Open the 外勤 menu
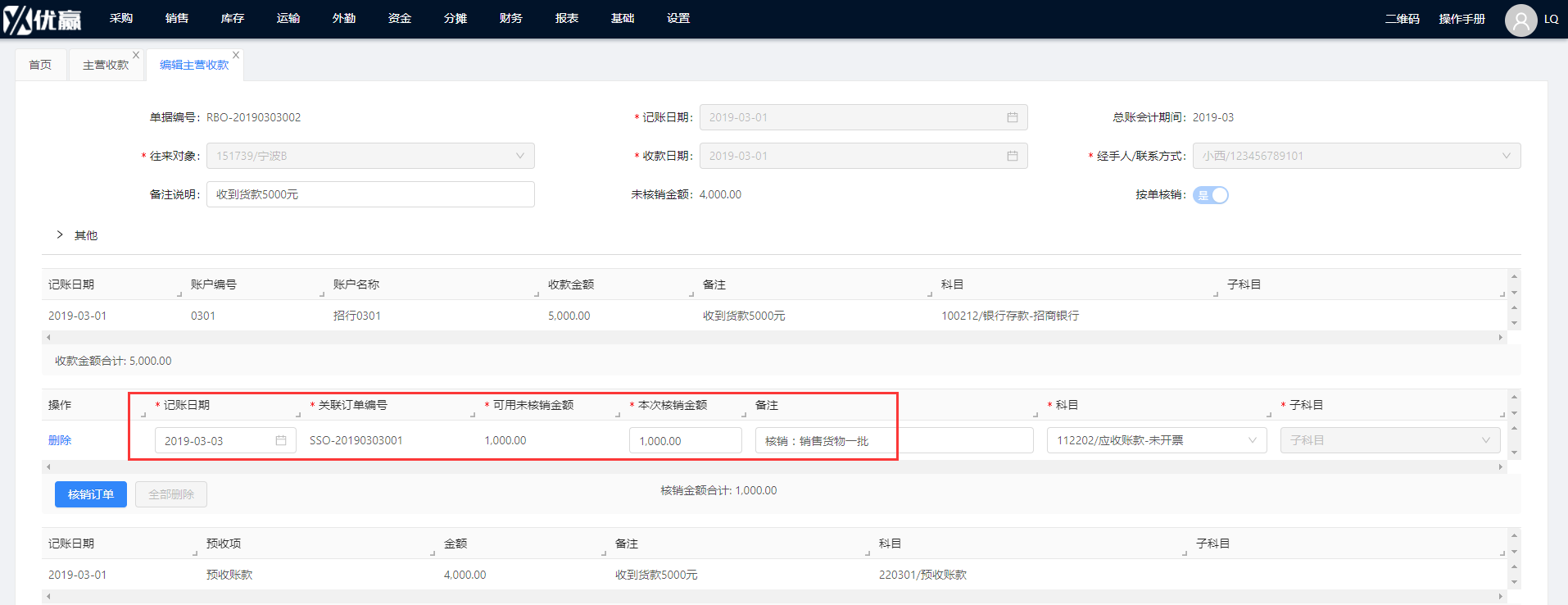Viewport: 1568px width, 605px height. click(344, 18)
